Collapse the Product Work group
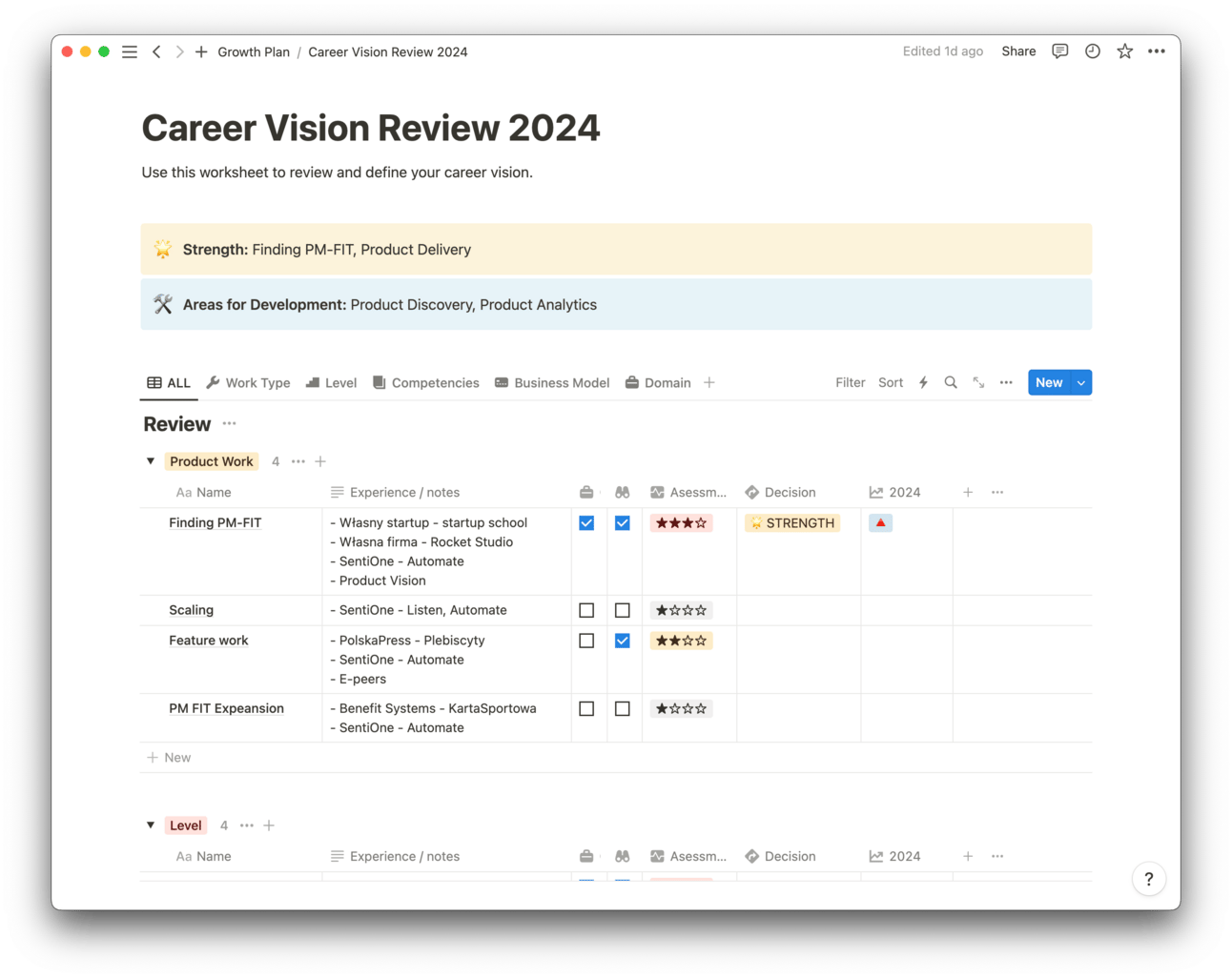 pos(151,461)
